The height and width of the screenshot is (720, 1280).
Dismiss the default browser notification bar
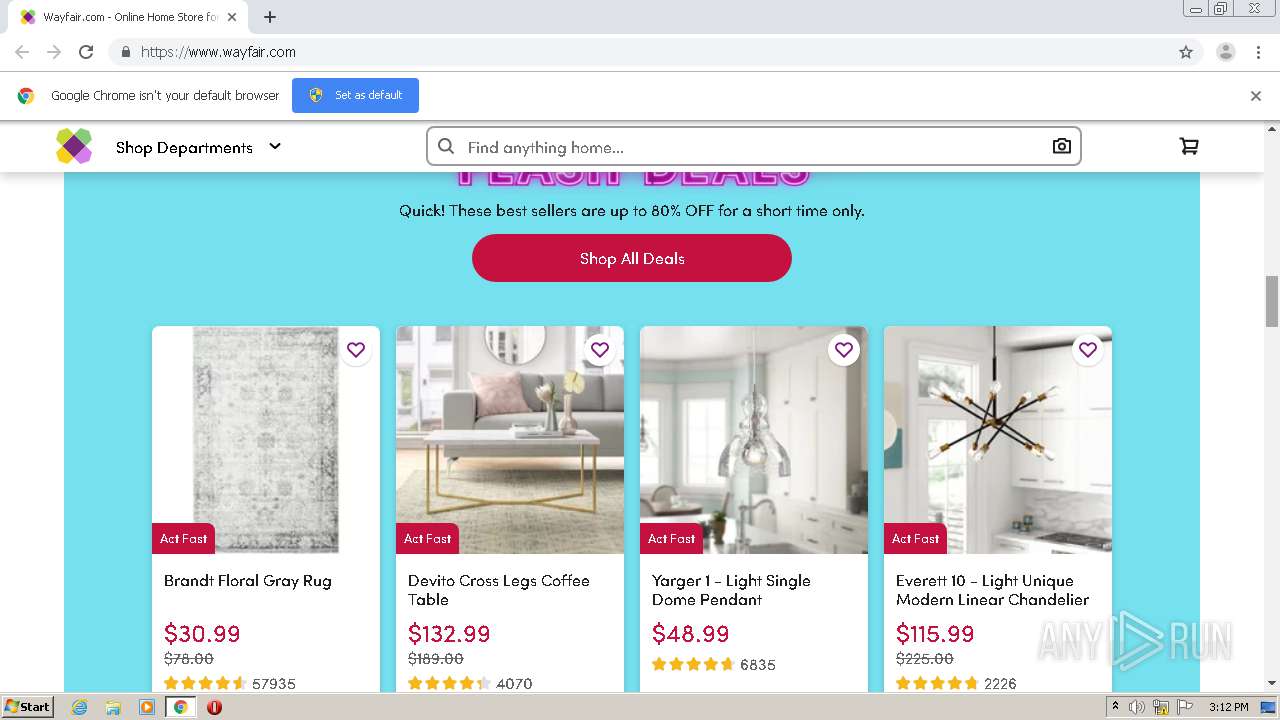(x=1256, y=96)
